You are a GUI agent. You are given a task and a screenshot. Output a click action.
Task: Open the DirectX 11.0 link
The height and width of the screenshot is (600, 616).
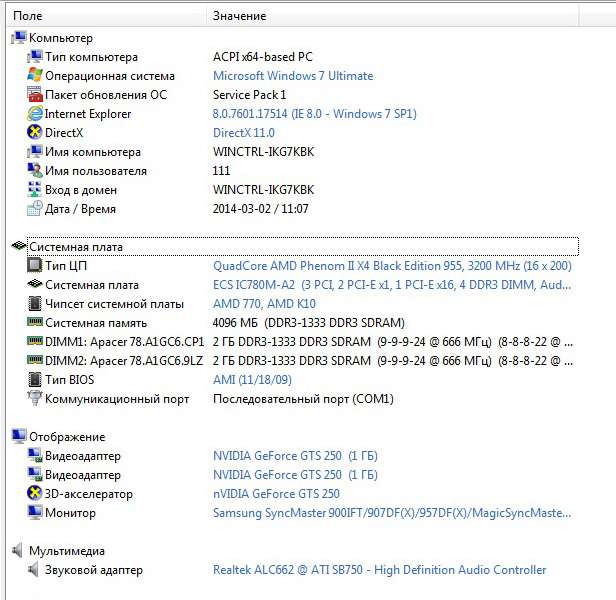(x=244, y=133)
